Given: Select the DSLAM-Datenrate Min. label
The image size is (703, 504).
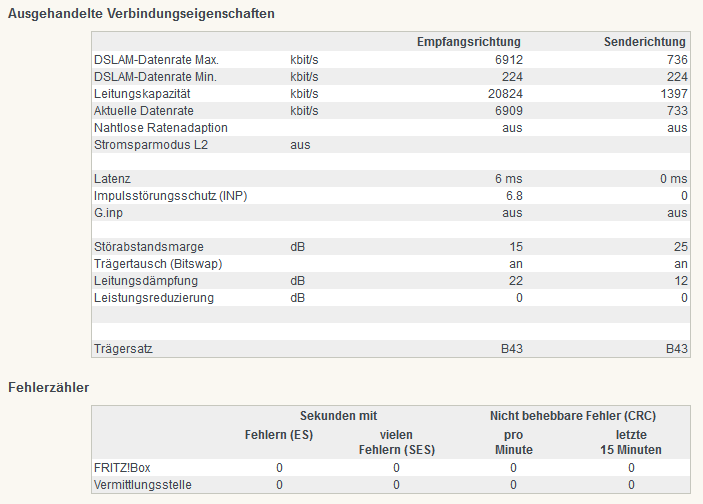Looking at the screenshot, I should point(155,77).
